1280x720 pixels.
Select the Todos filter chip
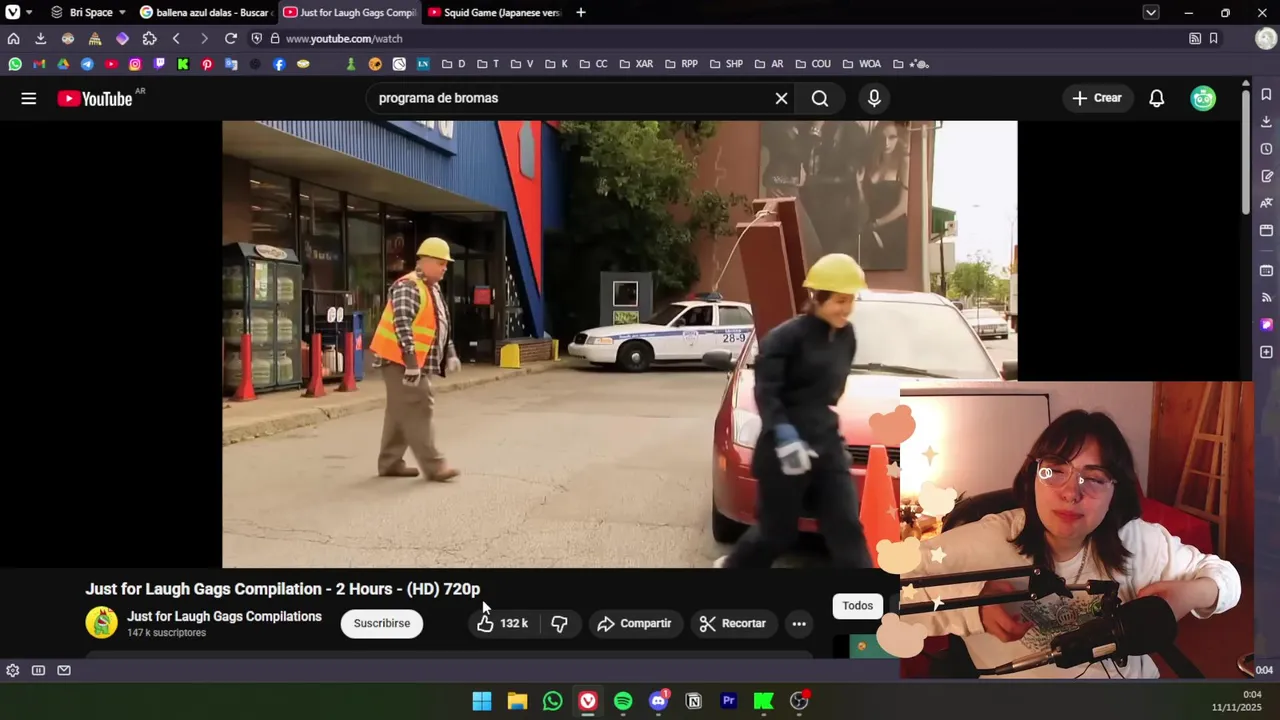[x=857, y=605]
